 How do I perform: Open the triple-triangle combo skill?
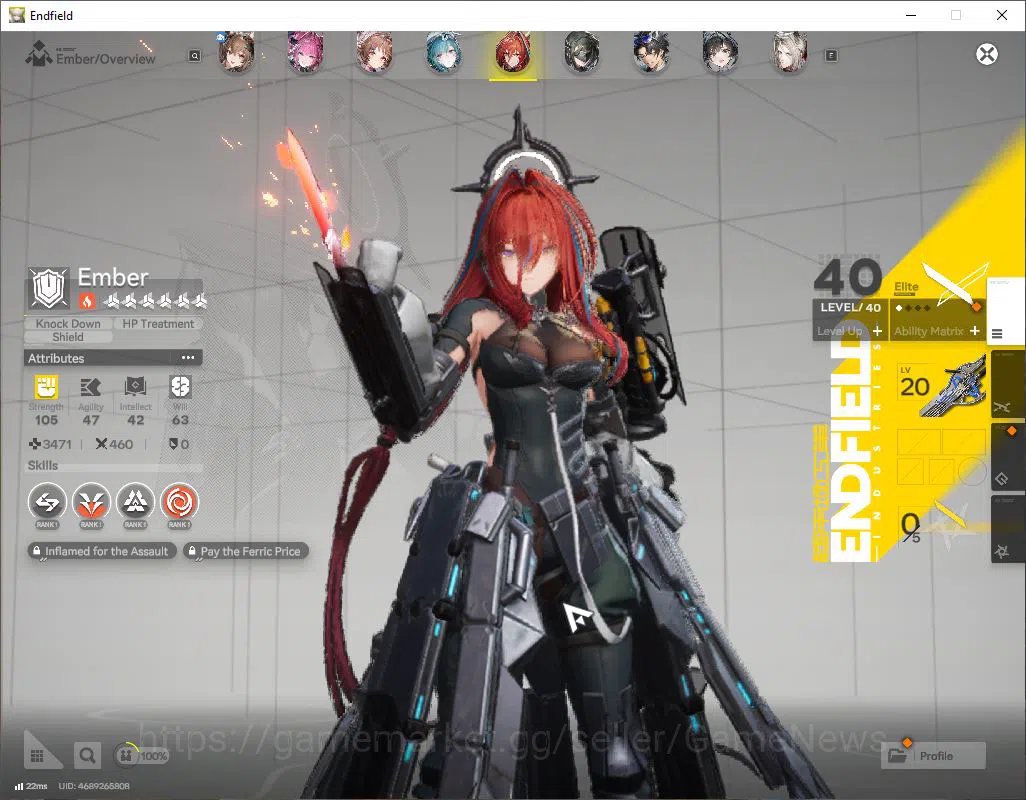click(x=135, y=502)
